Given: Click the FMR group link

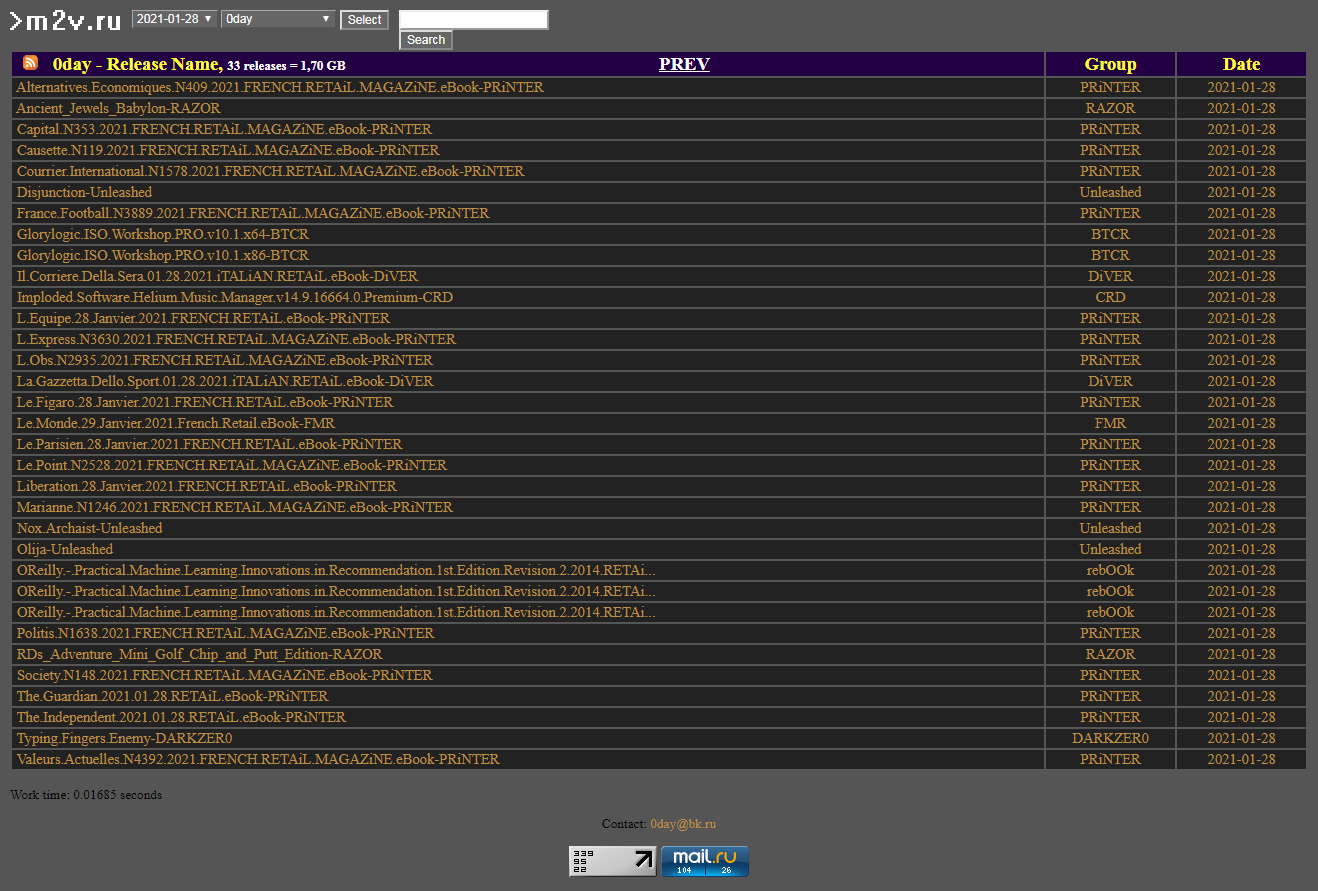Looking at the screenshot, I should pos(1110,423).
